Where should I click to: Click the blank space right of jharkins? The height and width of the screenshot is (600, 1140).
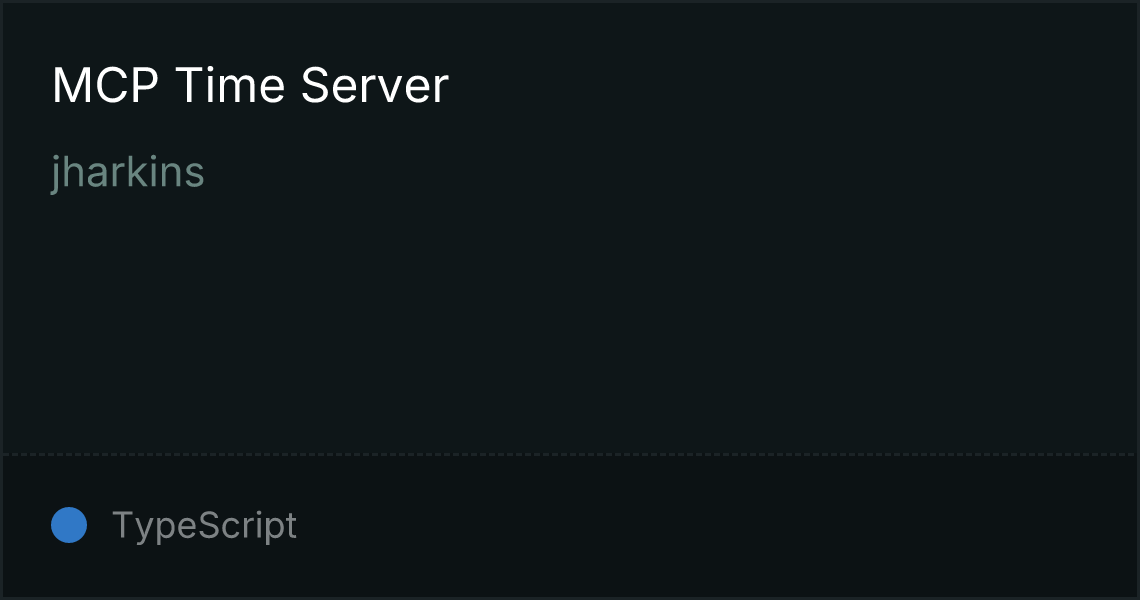(669, 173)
